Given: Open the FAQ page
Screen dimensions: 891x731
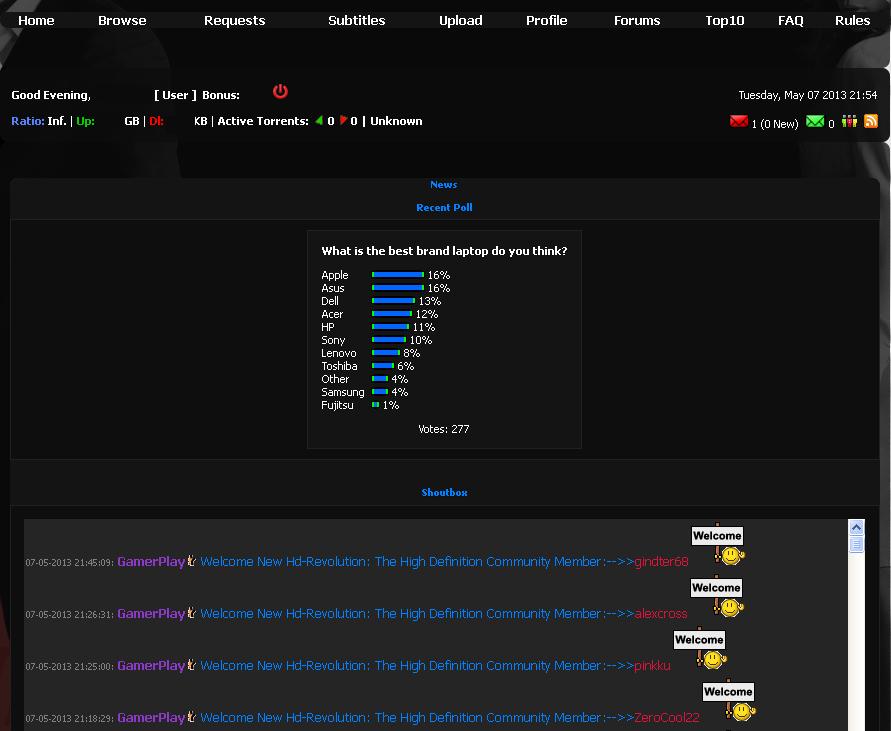Looking at the screenshot, I should pyautogui.click(x=791, y=20).
